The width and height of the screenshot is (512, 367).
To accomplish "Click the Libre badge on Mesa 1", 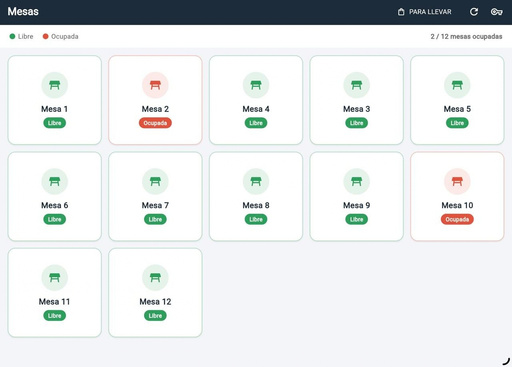I will [55, 123].
